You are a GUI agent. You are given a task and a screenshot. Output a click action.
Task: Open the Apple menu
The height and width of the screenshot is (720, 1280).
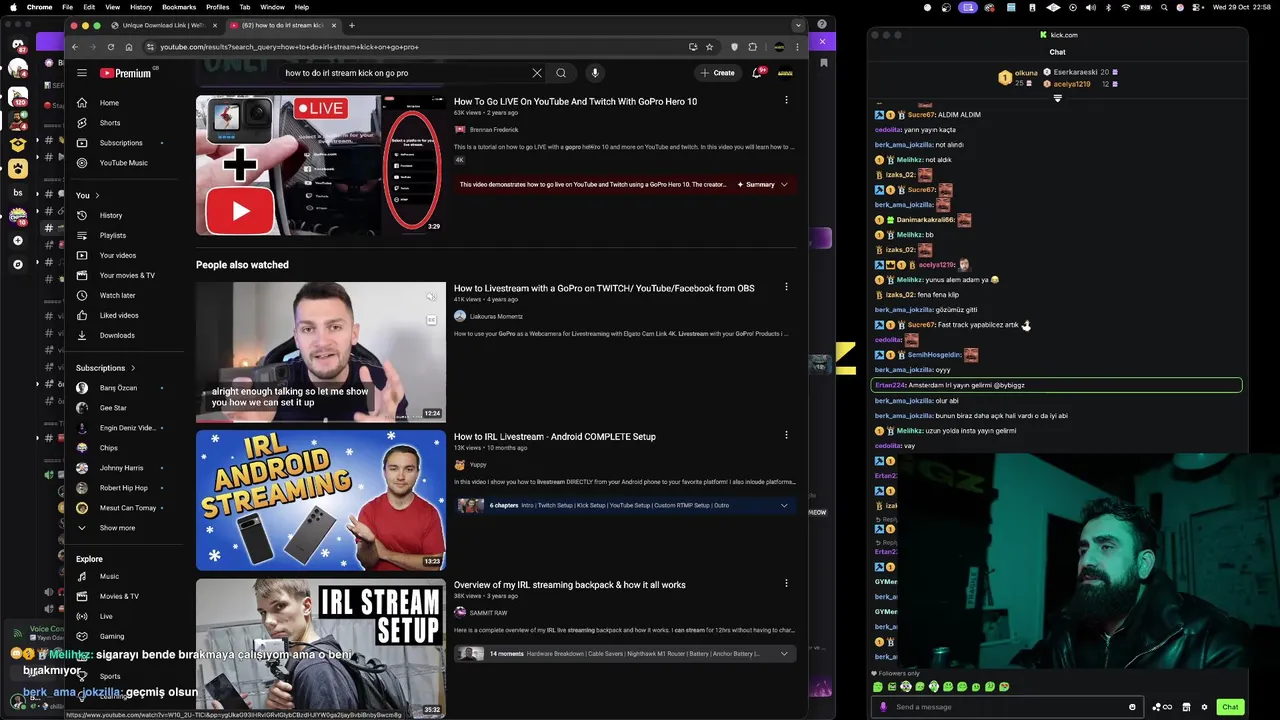(13, 7)
